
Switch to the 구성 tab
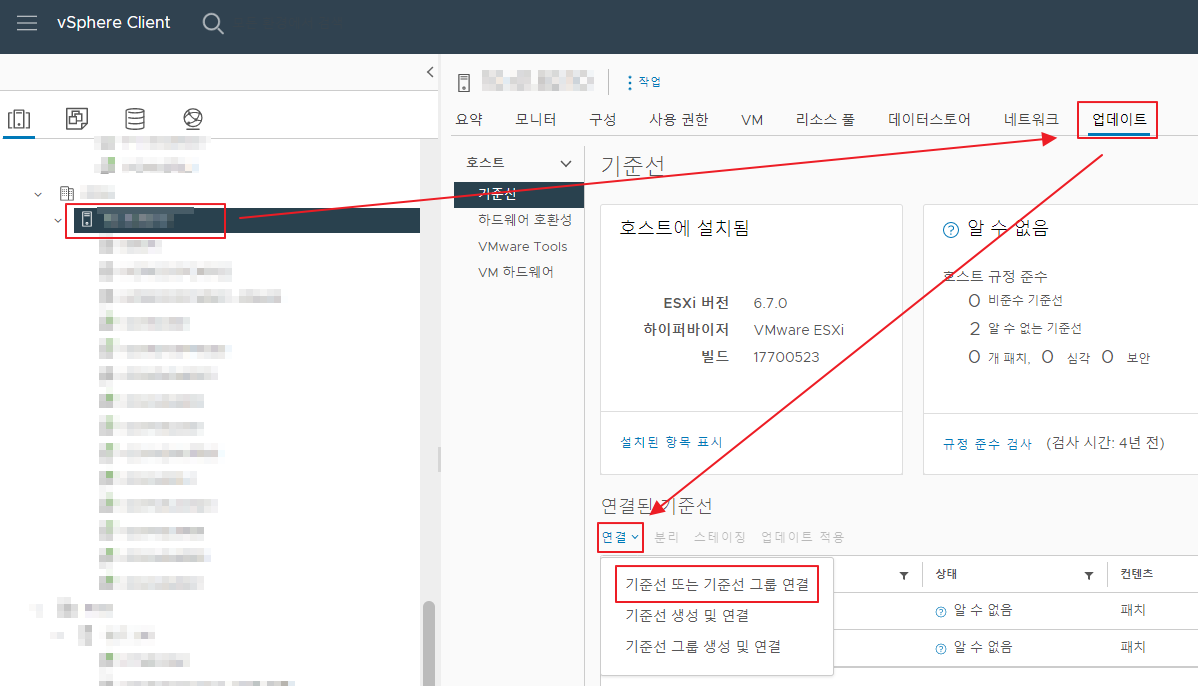602,119
